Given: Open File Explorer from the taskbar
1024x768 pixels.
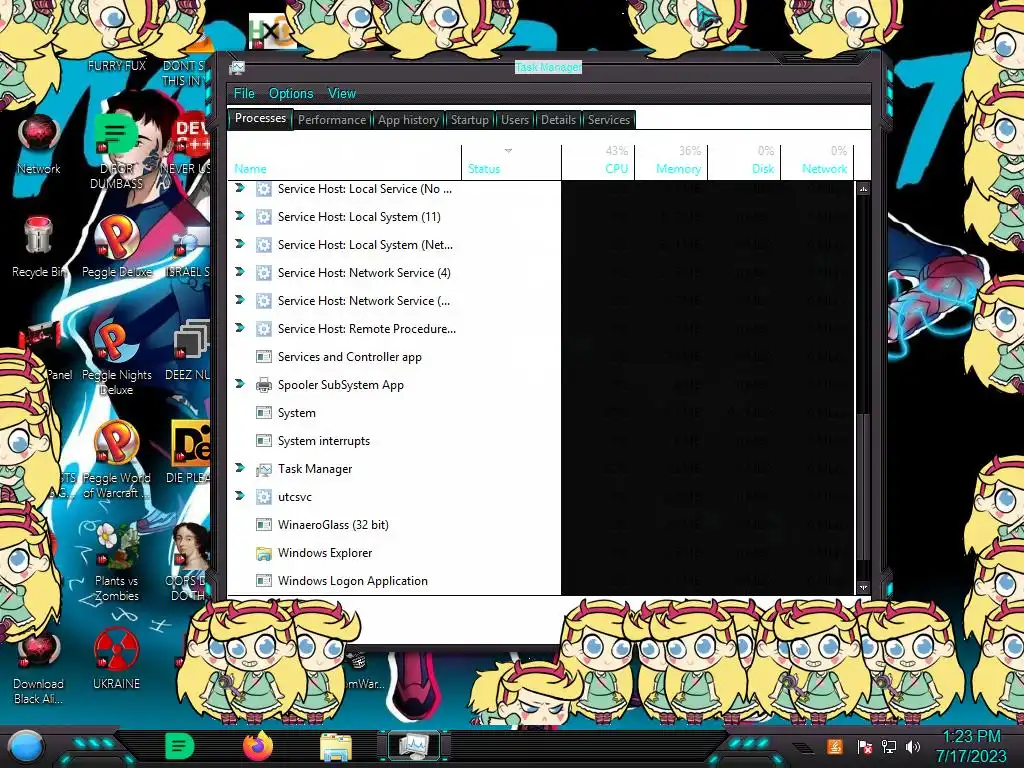Looking at the screenshot, I should [336, 747].
